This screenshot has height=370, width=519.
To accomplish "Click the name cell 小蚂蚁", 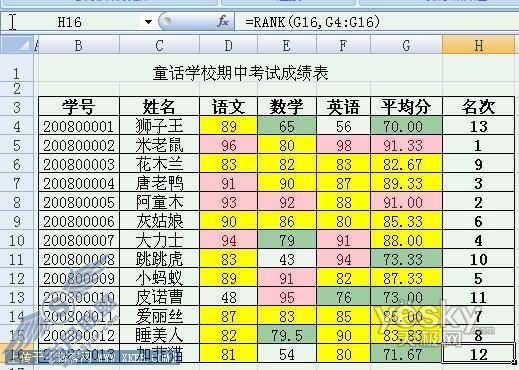I will tap(159, 278).
